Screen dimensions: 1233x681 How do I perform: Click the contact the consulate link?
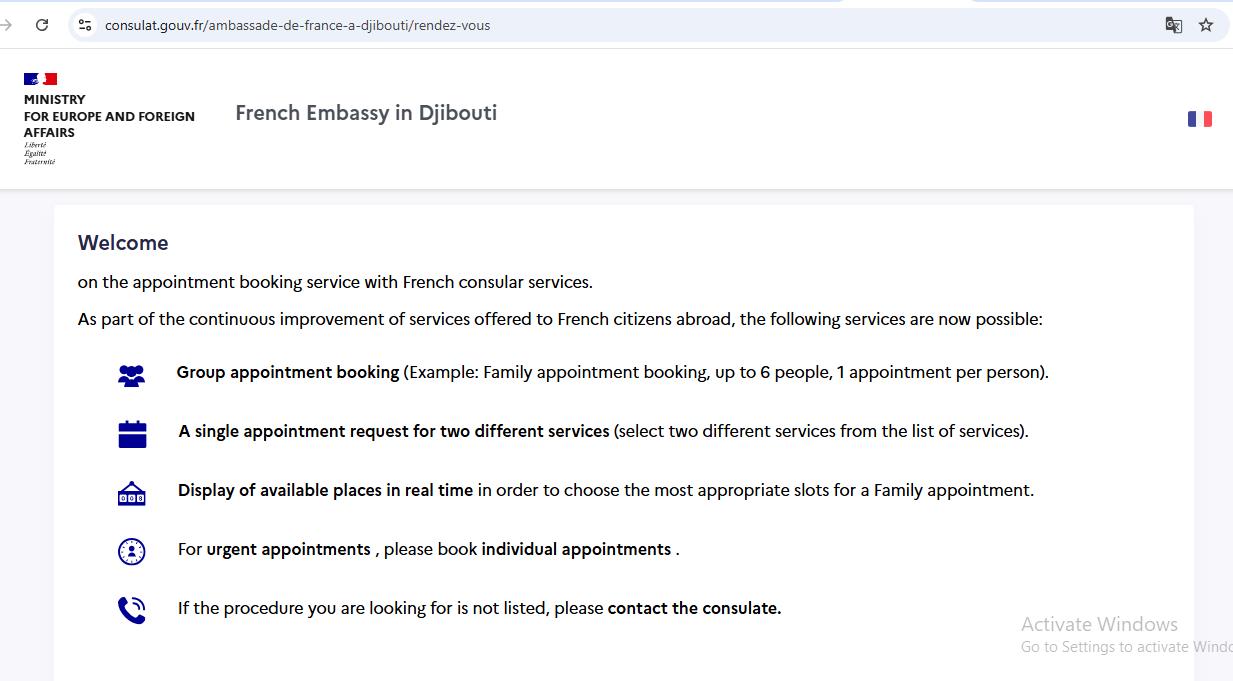[x=693, y=609]
